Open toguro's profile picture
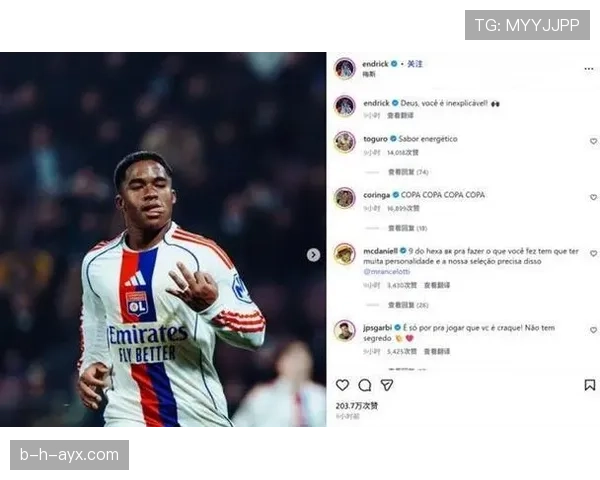The width and height of the screenshot is (600, 480). coord(345,142)
